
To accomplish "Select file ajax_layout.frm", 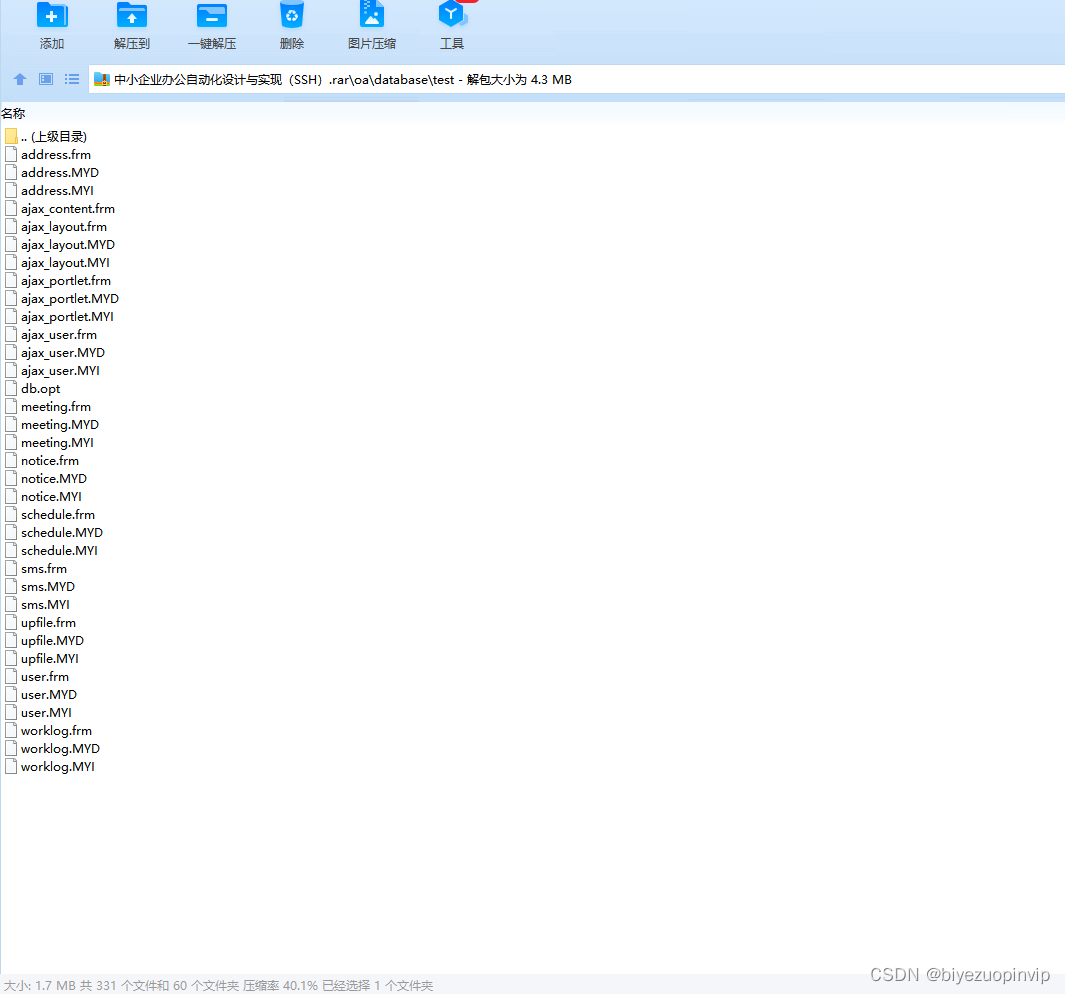I will click(x=64, y=226).
